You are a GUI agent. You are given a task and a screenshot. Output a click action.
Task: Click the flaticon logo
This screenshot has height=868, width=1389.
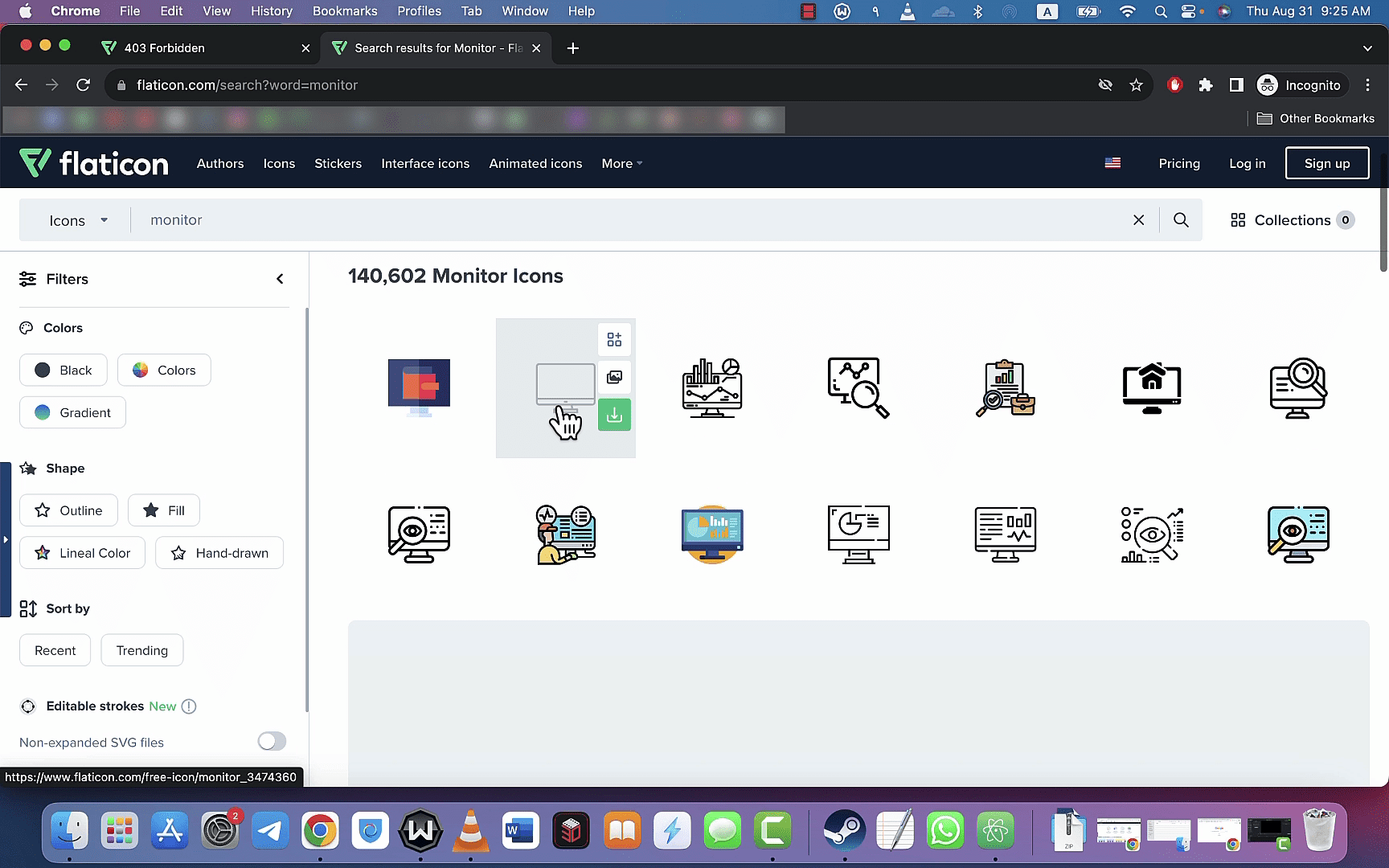tap(94, 163)
